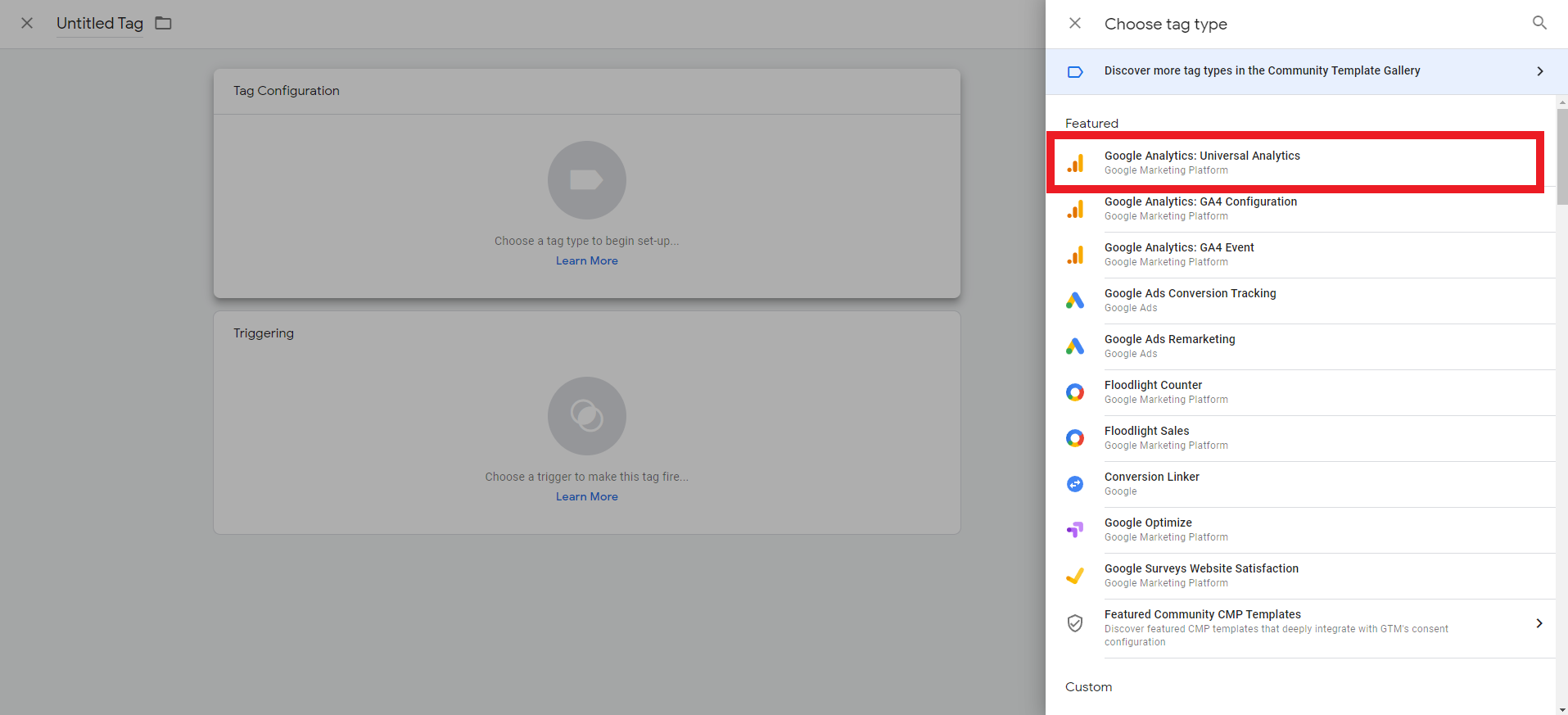This screenshot has width=1568, height=715.
Task: Close the Choose tag type panel
Action: 1075,24
